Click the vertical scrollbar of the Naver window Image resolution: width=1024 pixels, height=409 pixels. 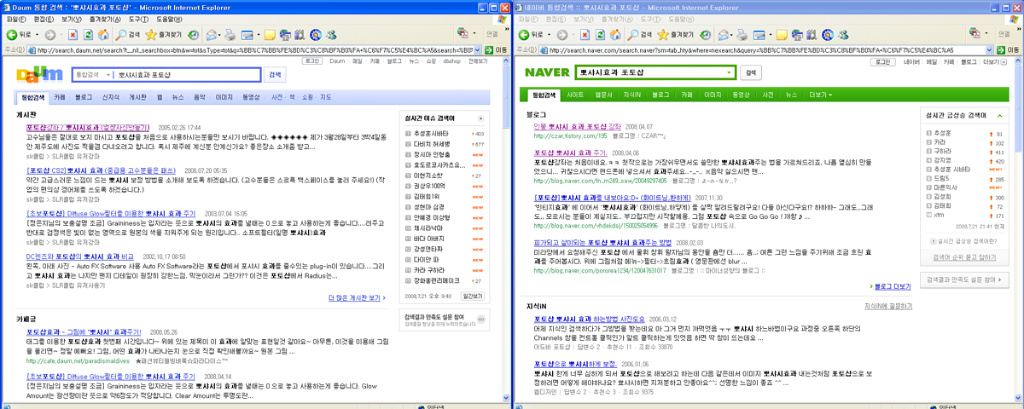pos(1019,229)
